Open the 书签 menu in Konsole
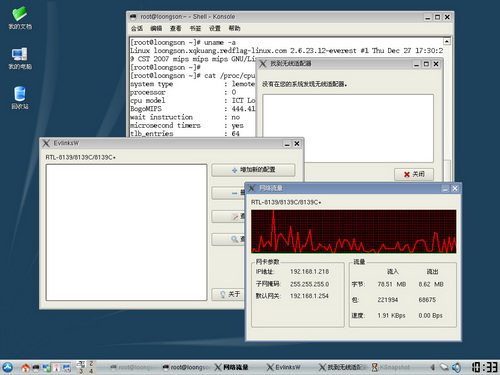Viewport: 500px width, 375px height. point(195,28)
